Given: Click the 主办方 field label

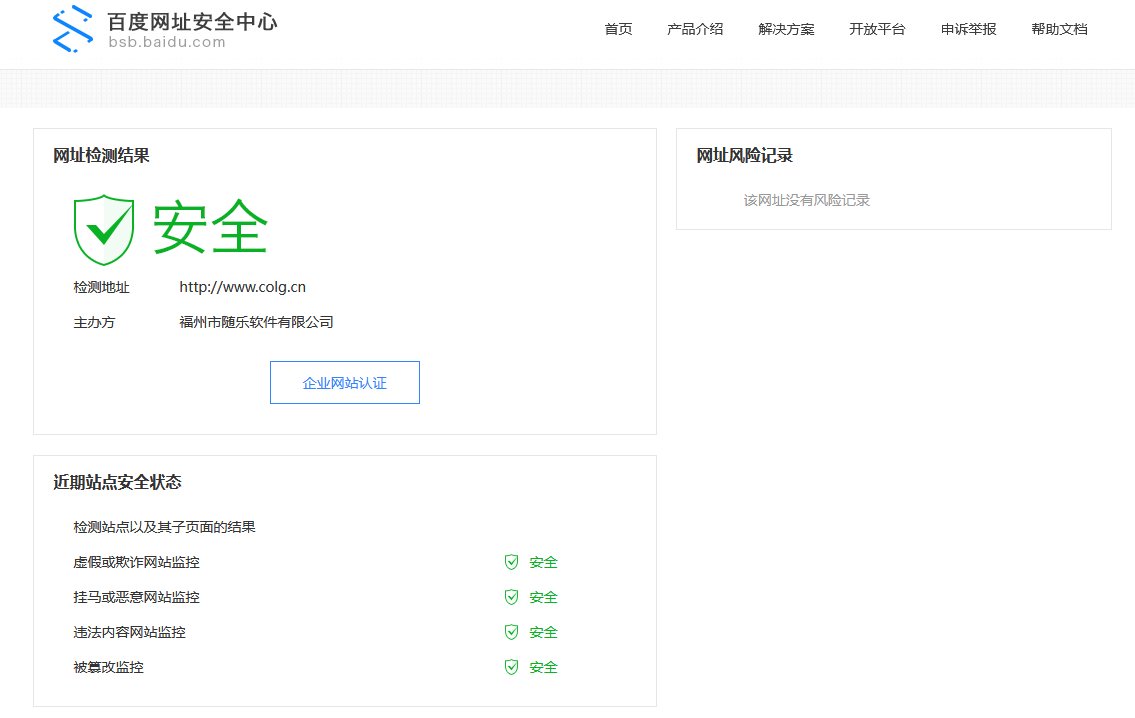Looking at the screenshot, I should click(x=94, y=322).
